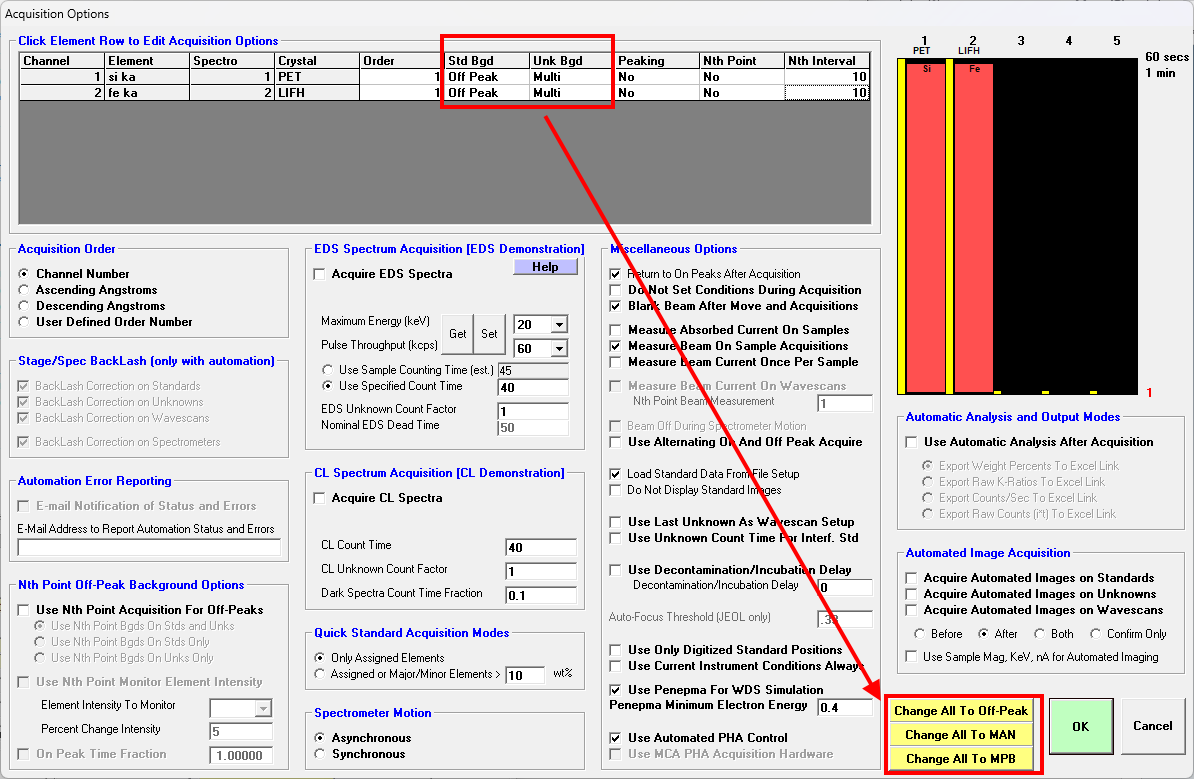Image resolution: width=1194 pixels, height=779 pixels.
Task: Open Help for EDS Spectrum Acquisition
Action: tap(545, 267)
